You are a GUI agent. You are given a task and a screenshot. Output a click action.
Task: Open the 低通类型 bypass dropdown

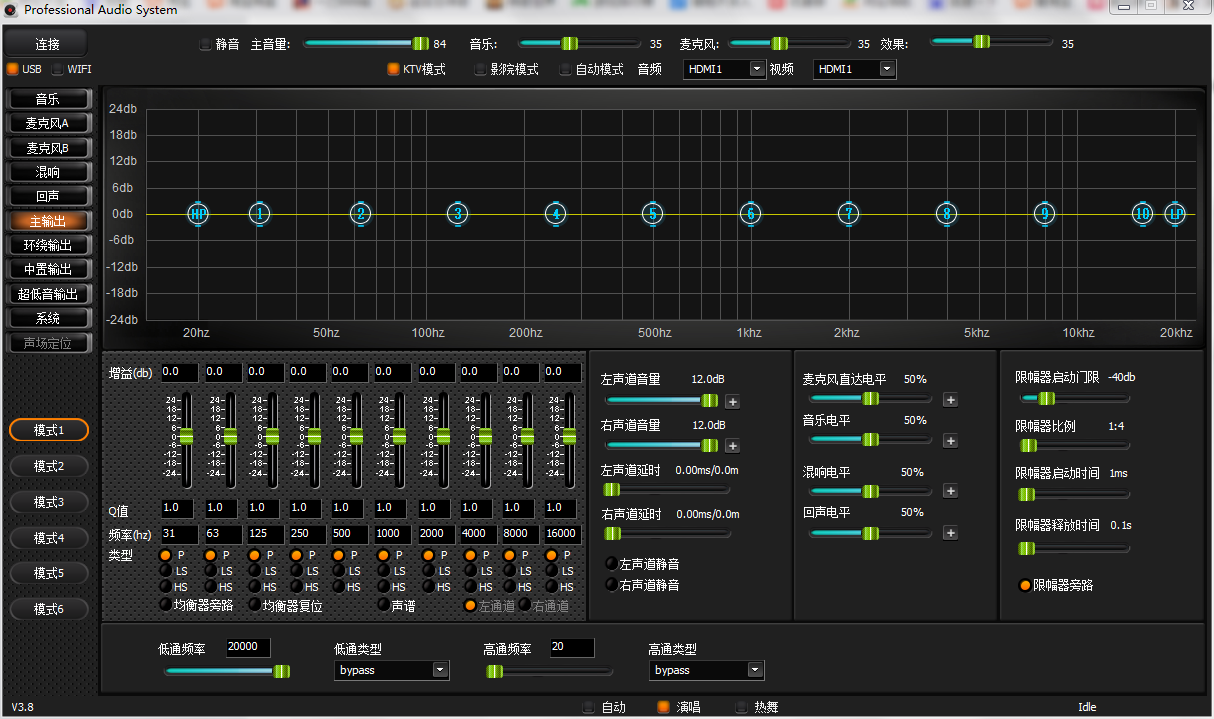392,670
